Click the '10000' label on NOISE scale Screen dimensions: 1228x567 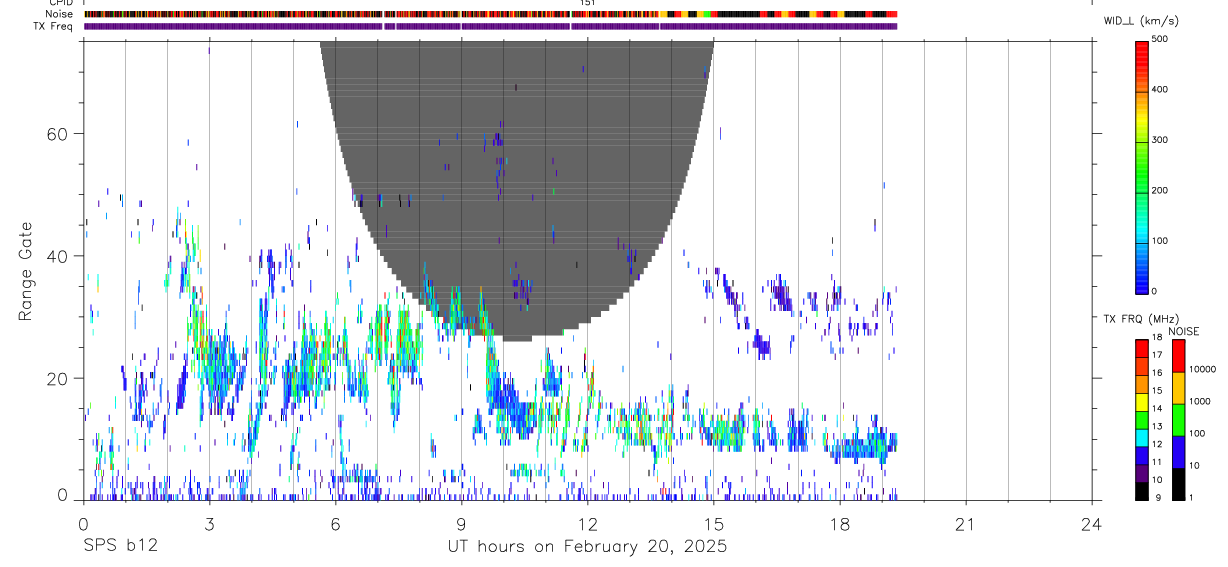1203,369
